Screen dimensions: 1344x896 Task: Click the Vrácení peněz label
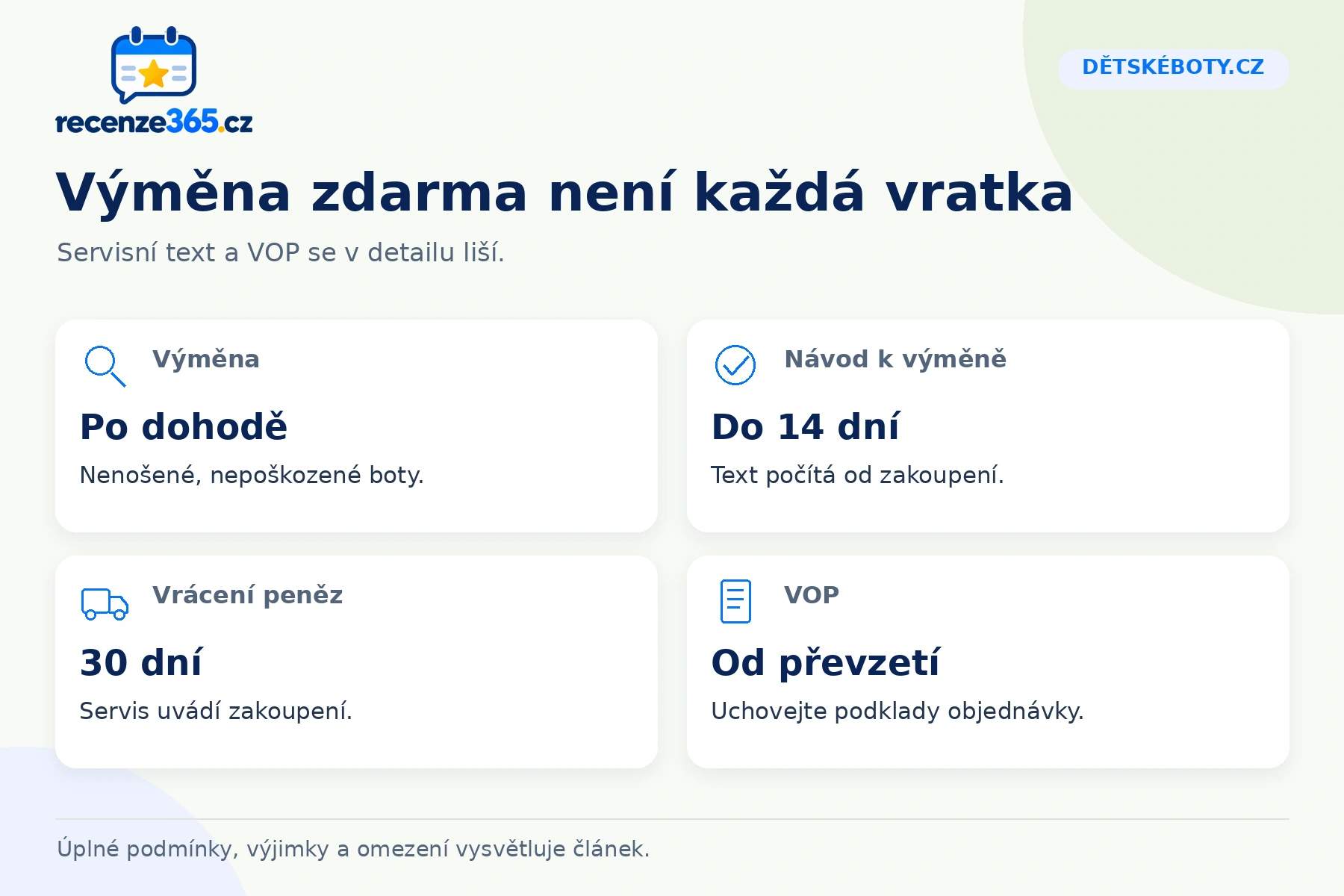point(248,595)
